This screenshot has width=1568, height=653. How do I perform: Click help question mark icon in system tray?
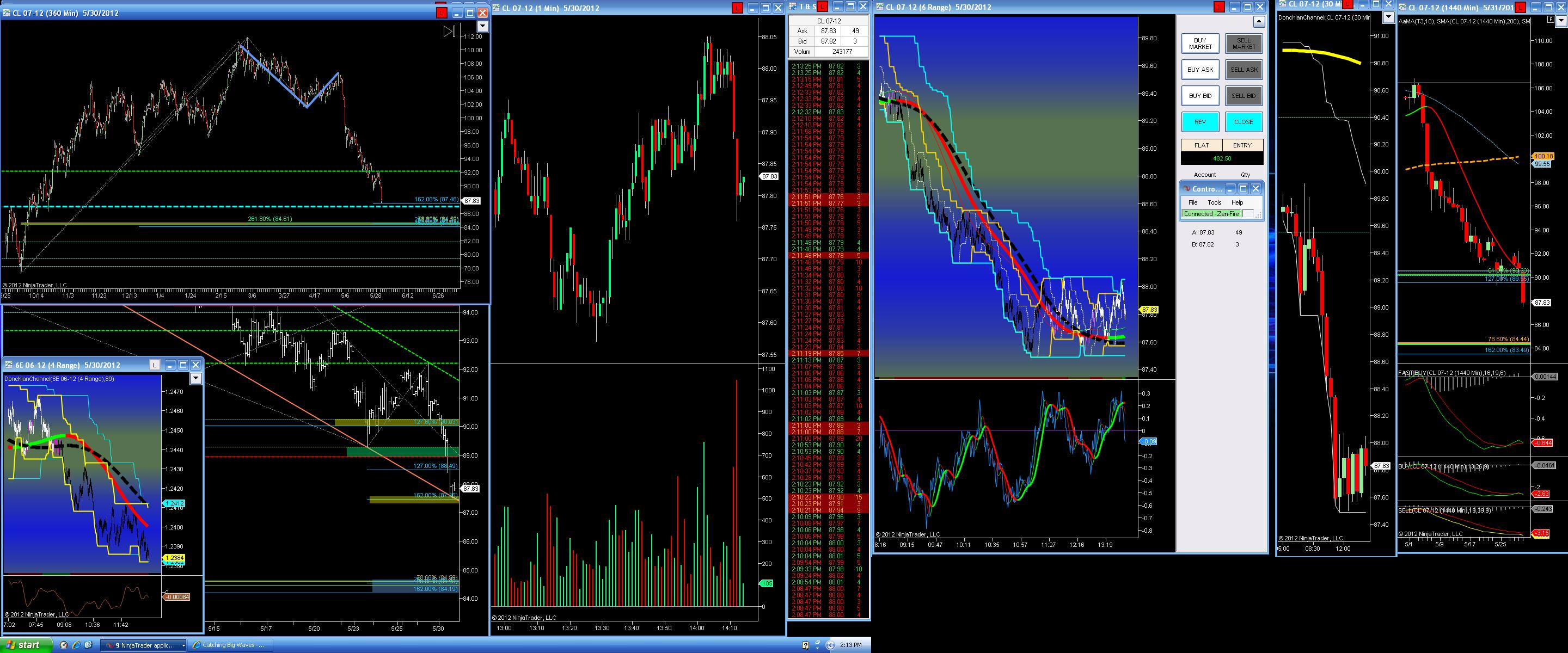[805, 645]
